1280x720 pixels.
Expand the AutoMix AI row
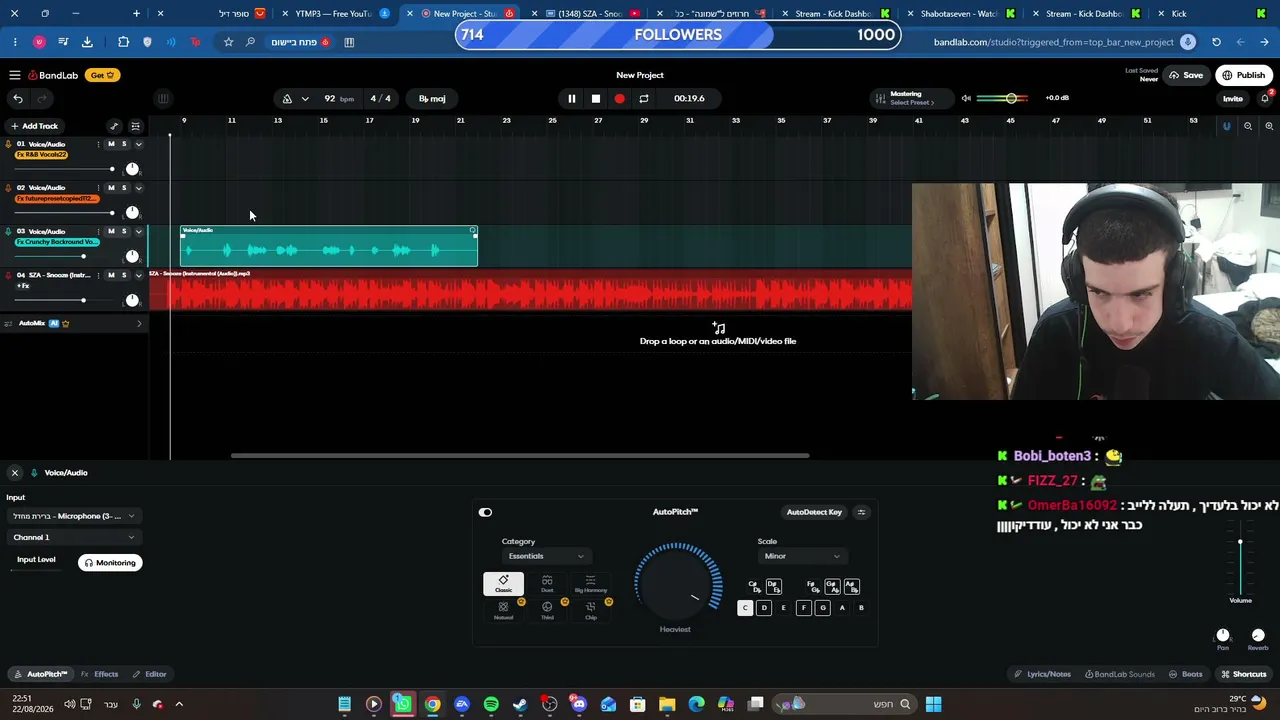139,323
